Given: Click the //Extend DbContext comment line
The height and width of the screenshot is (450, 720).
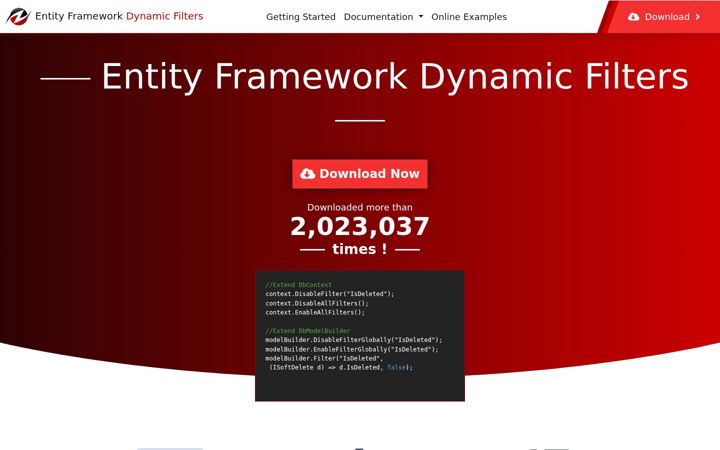Looking at the screenshot, I should (x=298, y=285).
